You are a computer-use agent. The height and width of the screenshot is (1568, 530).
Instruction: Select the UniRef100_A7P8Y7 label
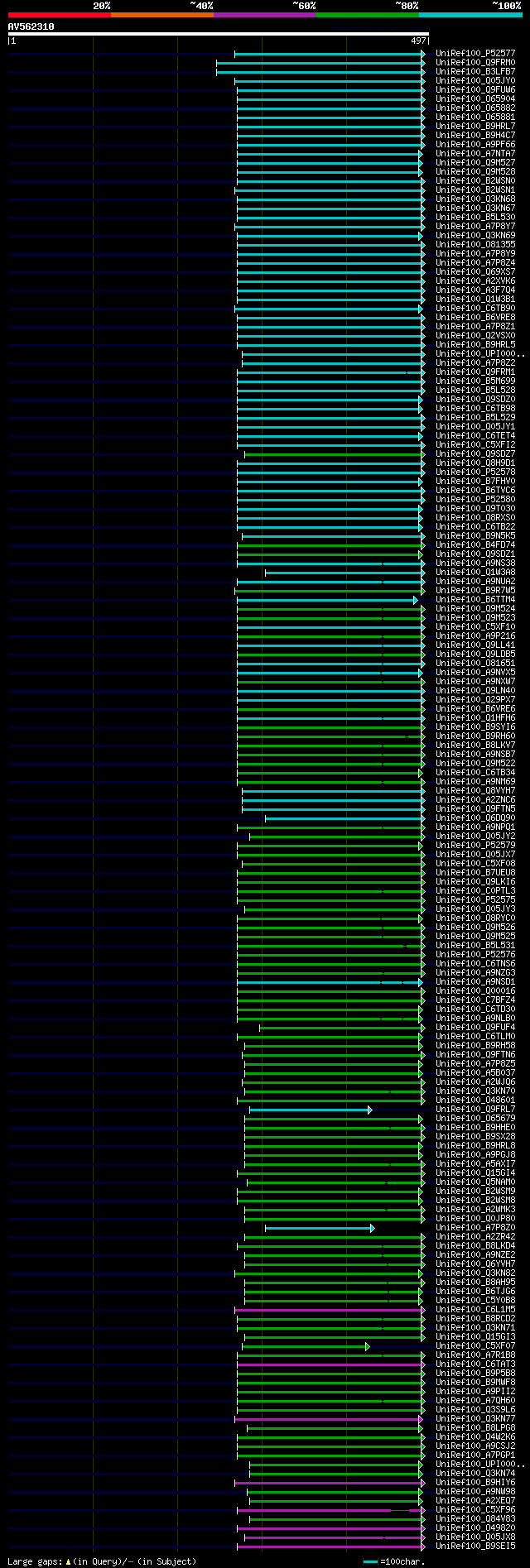coord(475,227)
